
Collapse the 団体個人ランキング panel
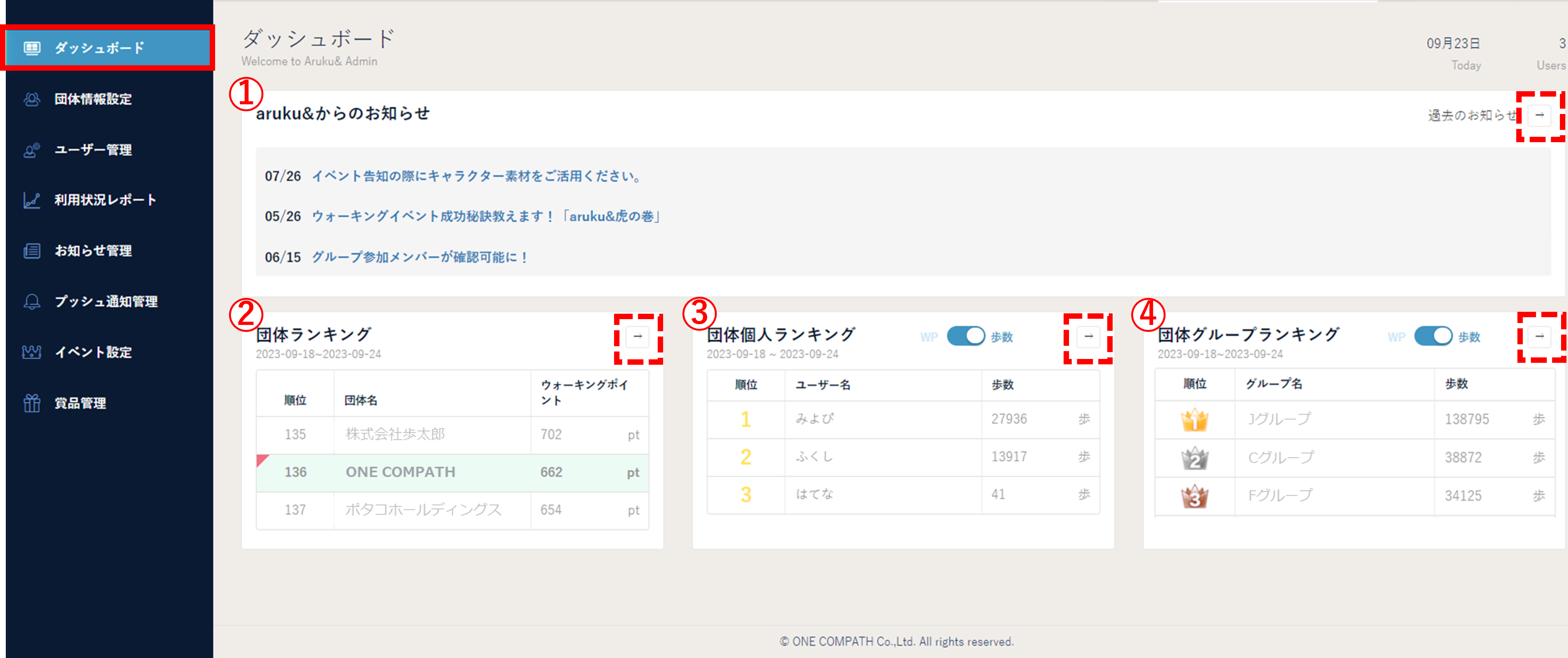coord(1088,336)
